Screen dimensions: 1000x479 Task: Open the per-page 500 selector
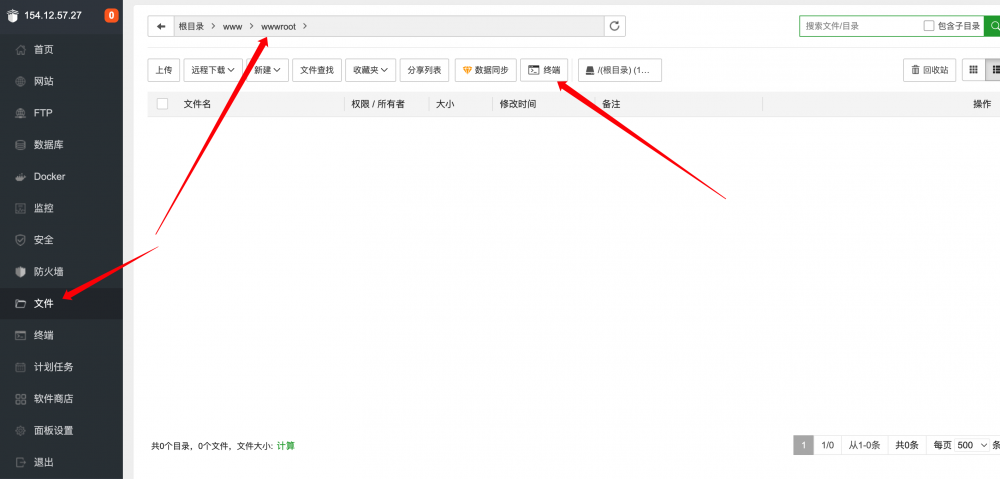point(972,445)
